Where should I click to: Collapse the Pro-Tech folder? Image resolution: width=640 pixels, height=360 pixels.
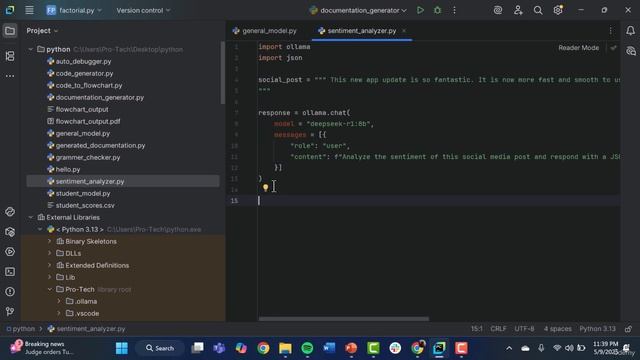click(x=49, y=289)
